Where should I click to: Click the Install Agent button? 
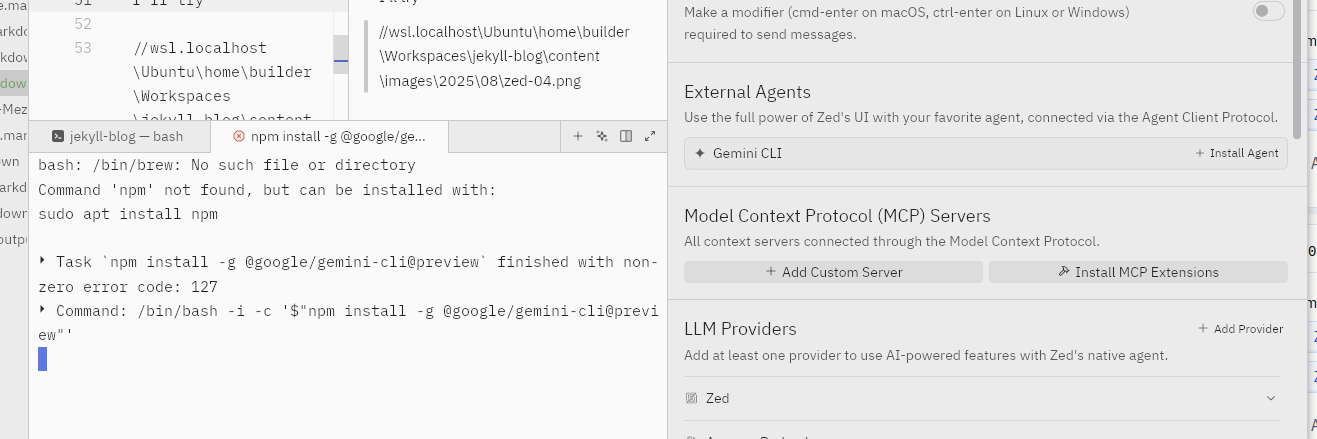pos(1237,154)
